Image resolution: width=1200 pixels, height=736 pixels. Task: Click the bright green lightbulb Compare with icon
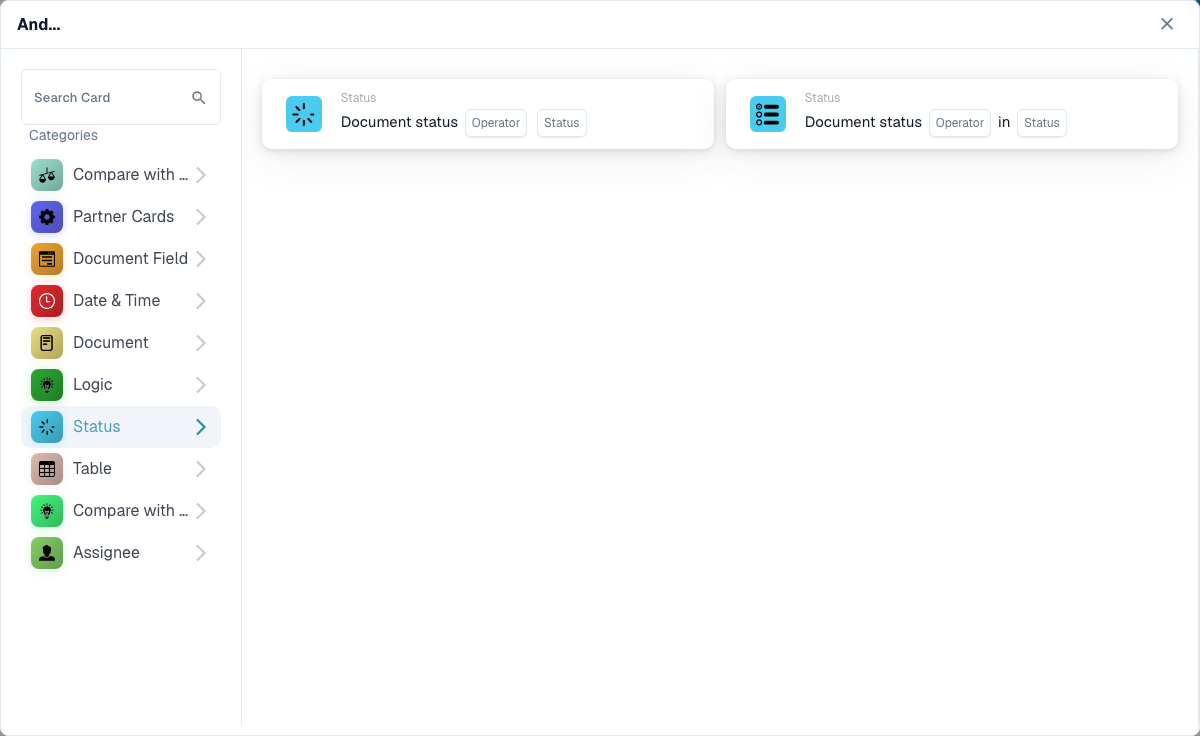[47, 511]
